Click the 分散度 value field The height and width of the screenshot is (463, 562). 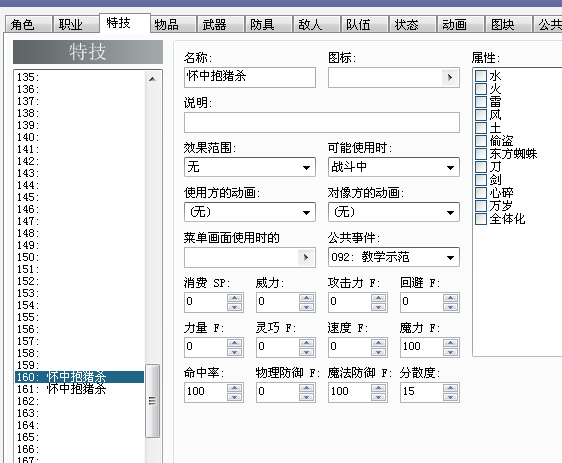pyautogui.click(x=422, y=392)
